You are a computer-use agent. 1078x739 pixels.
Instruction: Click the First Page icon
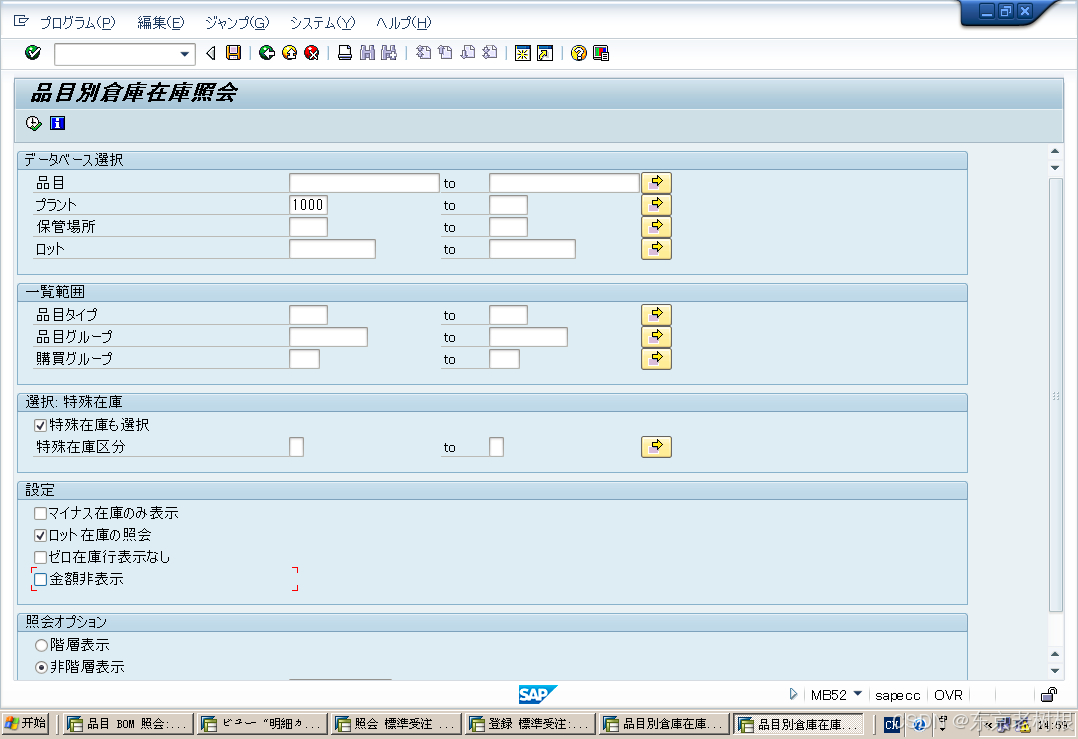click(424, 53)
